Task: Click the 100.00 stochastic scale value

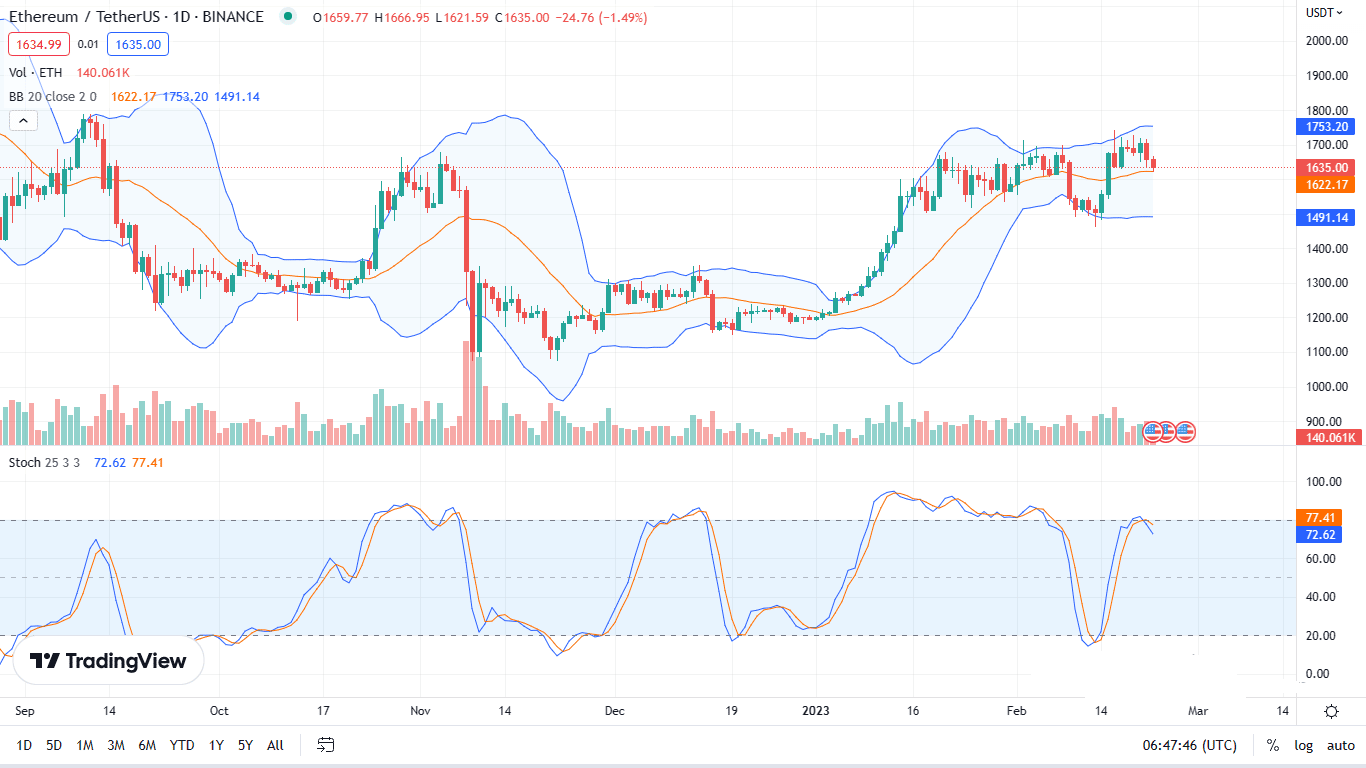Action: pos(1324,482)
